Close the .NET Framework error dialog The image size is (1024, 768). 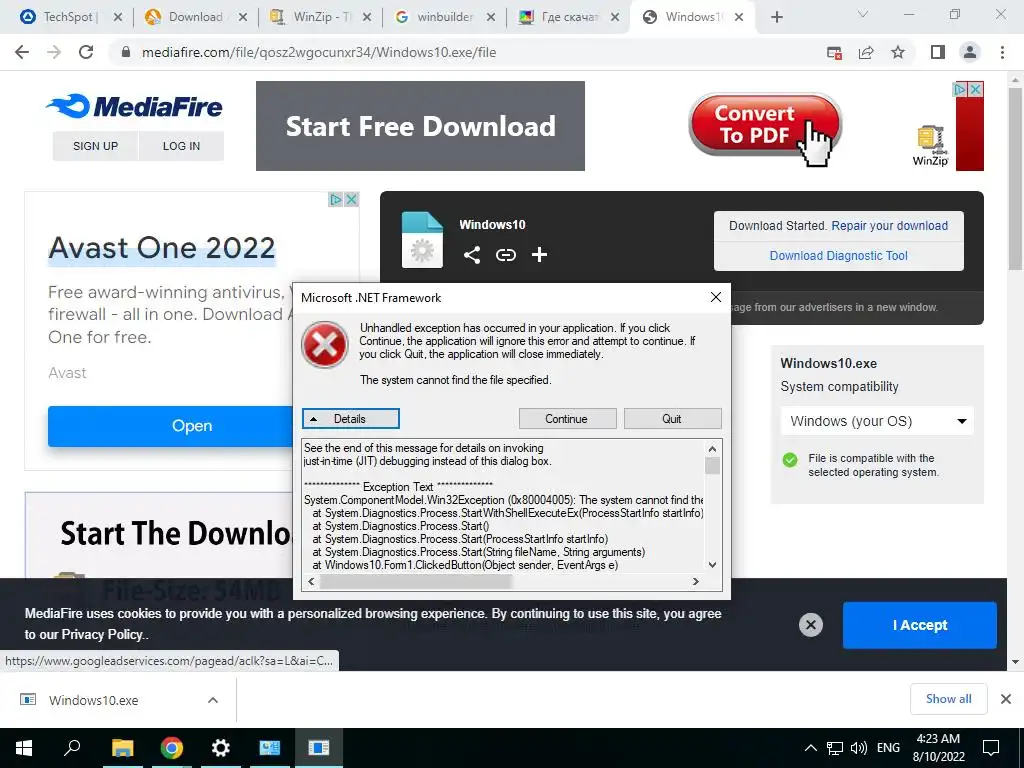click(x=716, y=297)
